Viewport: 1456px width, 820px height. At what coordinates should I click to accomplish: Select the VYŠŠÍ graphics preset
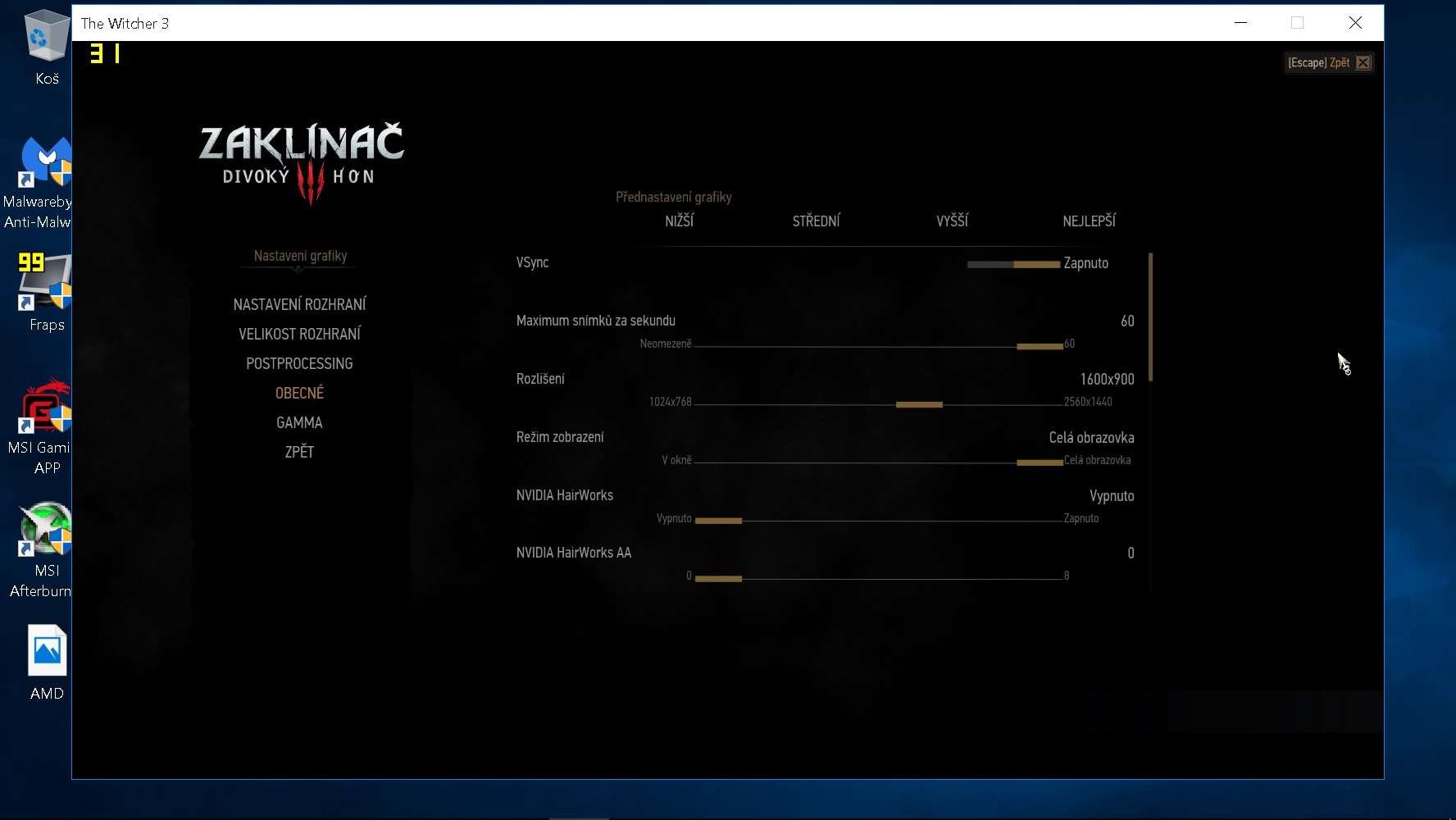click(952, 221)
